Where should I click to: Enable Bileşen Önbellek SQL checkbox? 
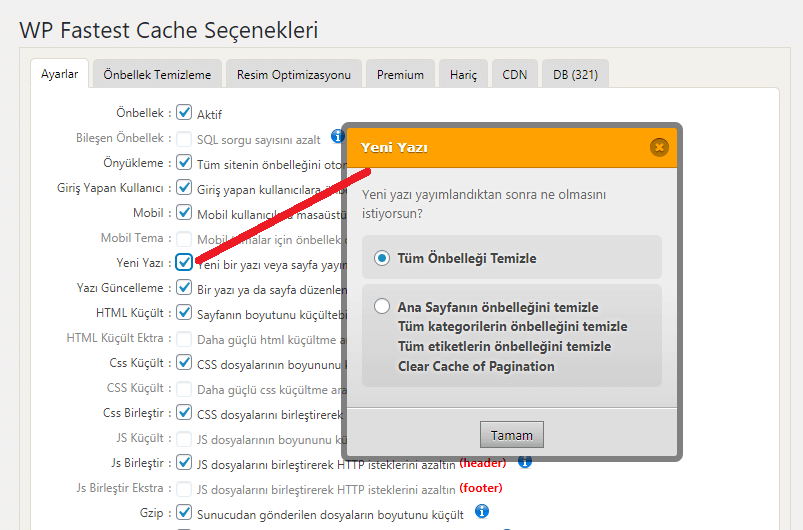point(184,138)
